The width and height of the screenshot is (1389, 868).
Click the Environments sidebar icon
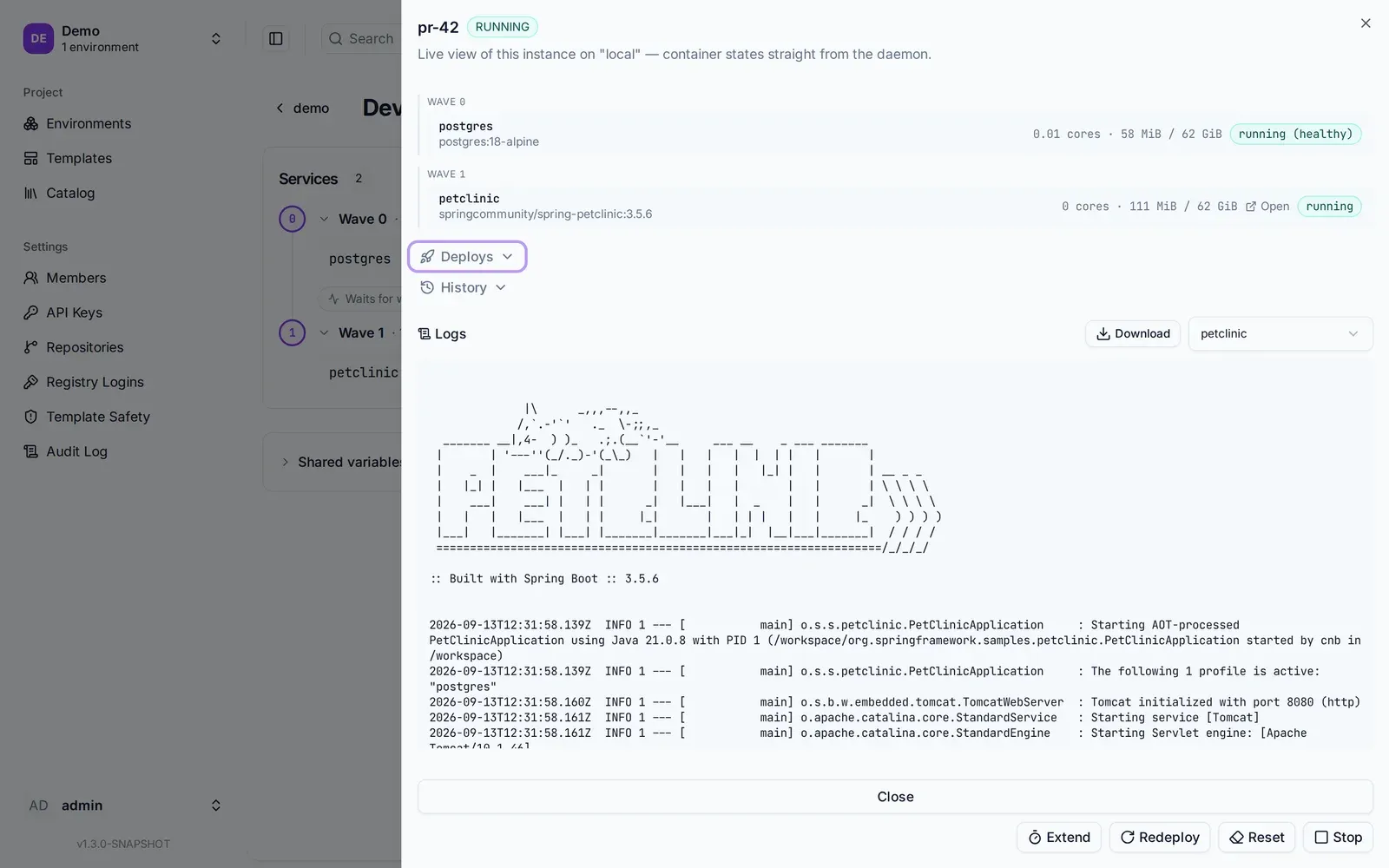tap(30, 123)
